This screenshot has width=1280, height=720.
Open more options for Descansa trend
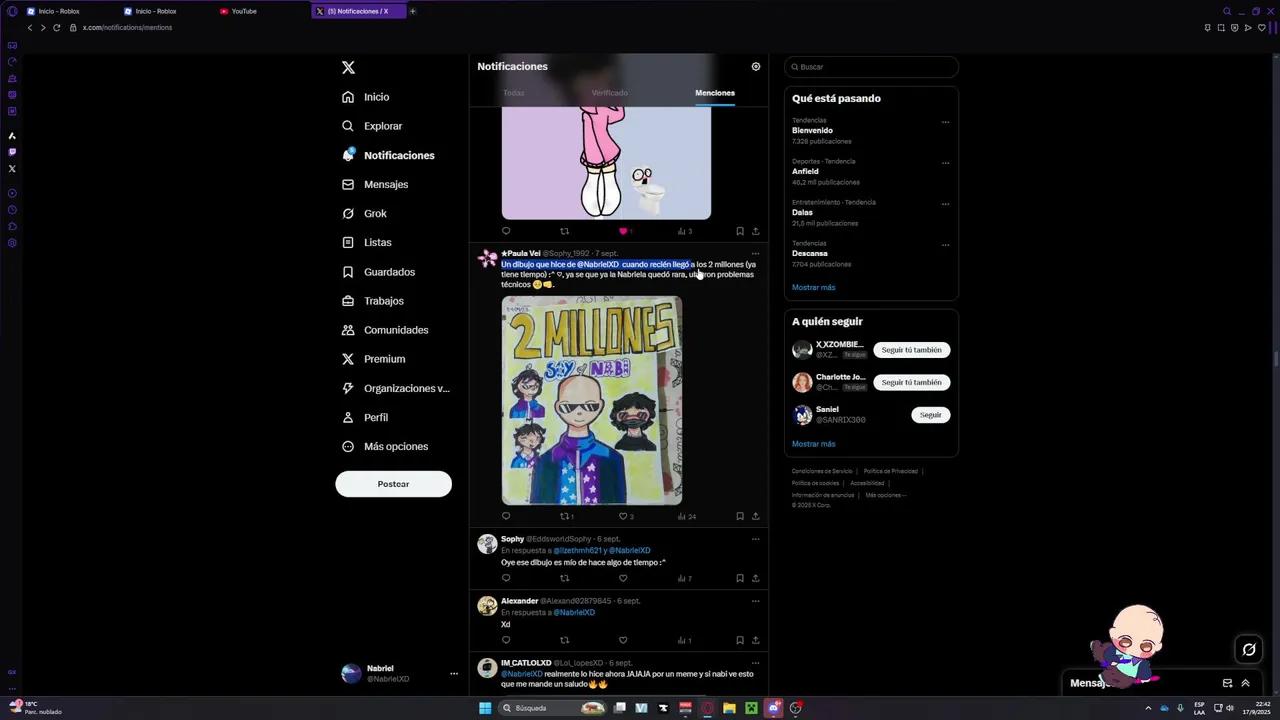(x=945, y=245)
